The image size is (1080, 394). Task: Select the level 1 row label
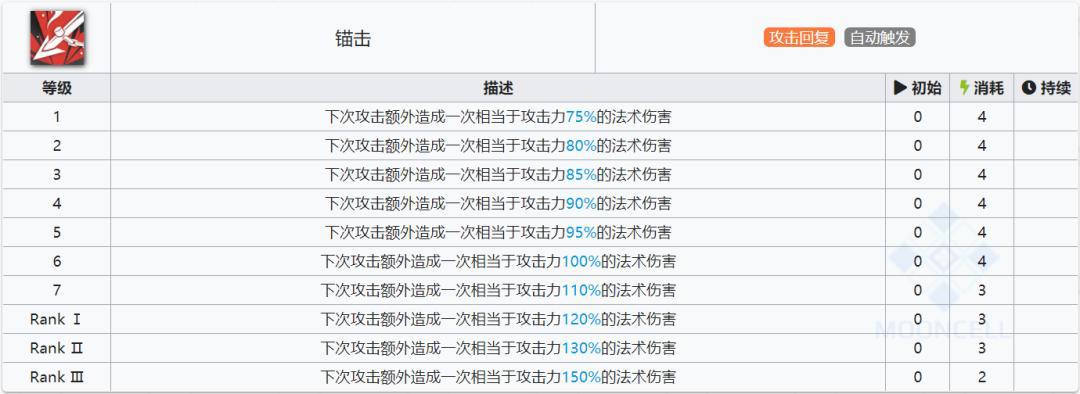point(56,117)
